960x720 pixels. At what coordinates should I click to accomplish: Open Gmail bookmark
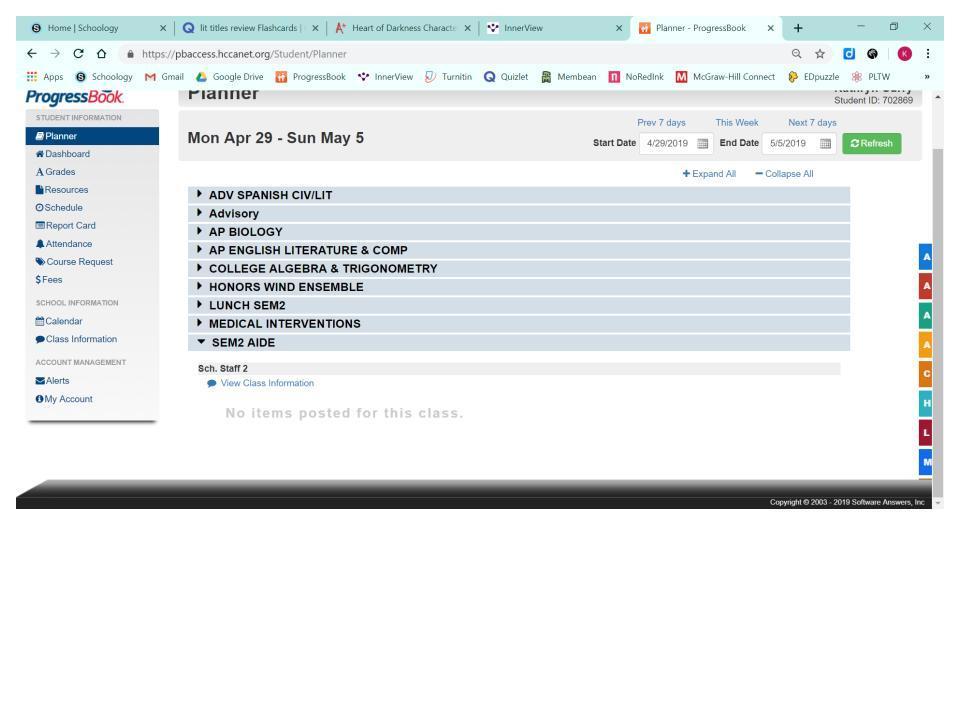164,77
